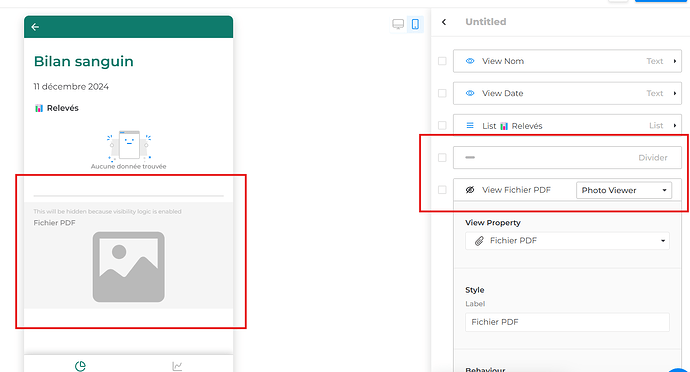Open the Photo Viewer type dropdown
The height and width of the screenshot is (372, 690).
coord(624,190)
